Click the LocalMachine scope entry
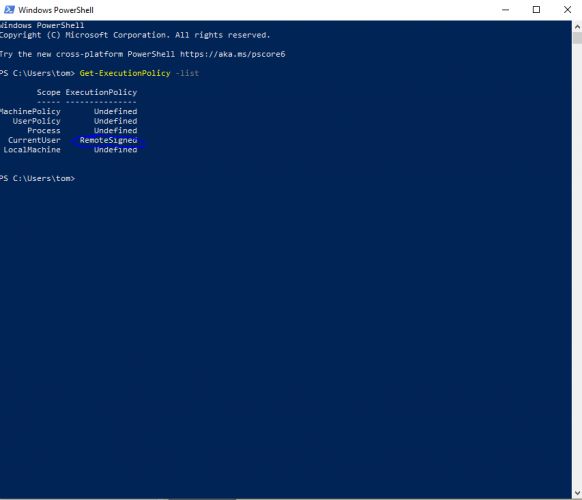This screenshot has width=582, height=500. (32, 150)
